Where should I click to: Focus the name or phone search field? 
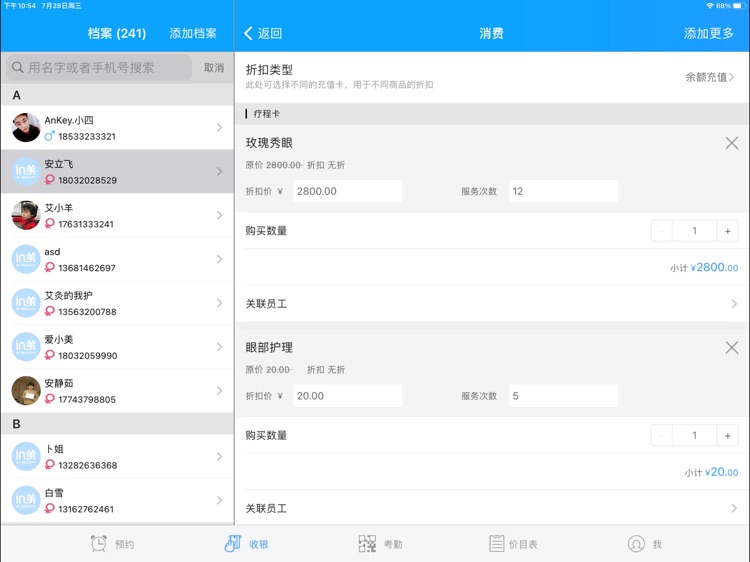99,67
